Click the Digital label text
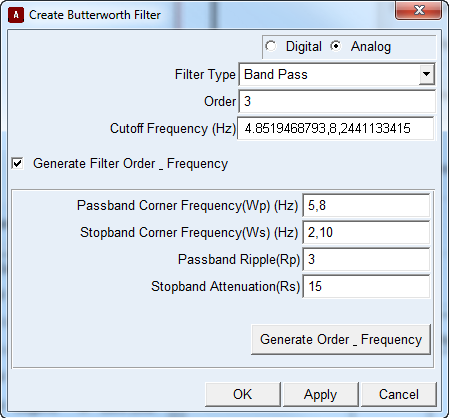The height and width of the screenshot is (418, 449). coord(304,46)
